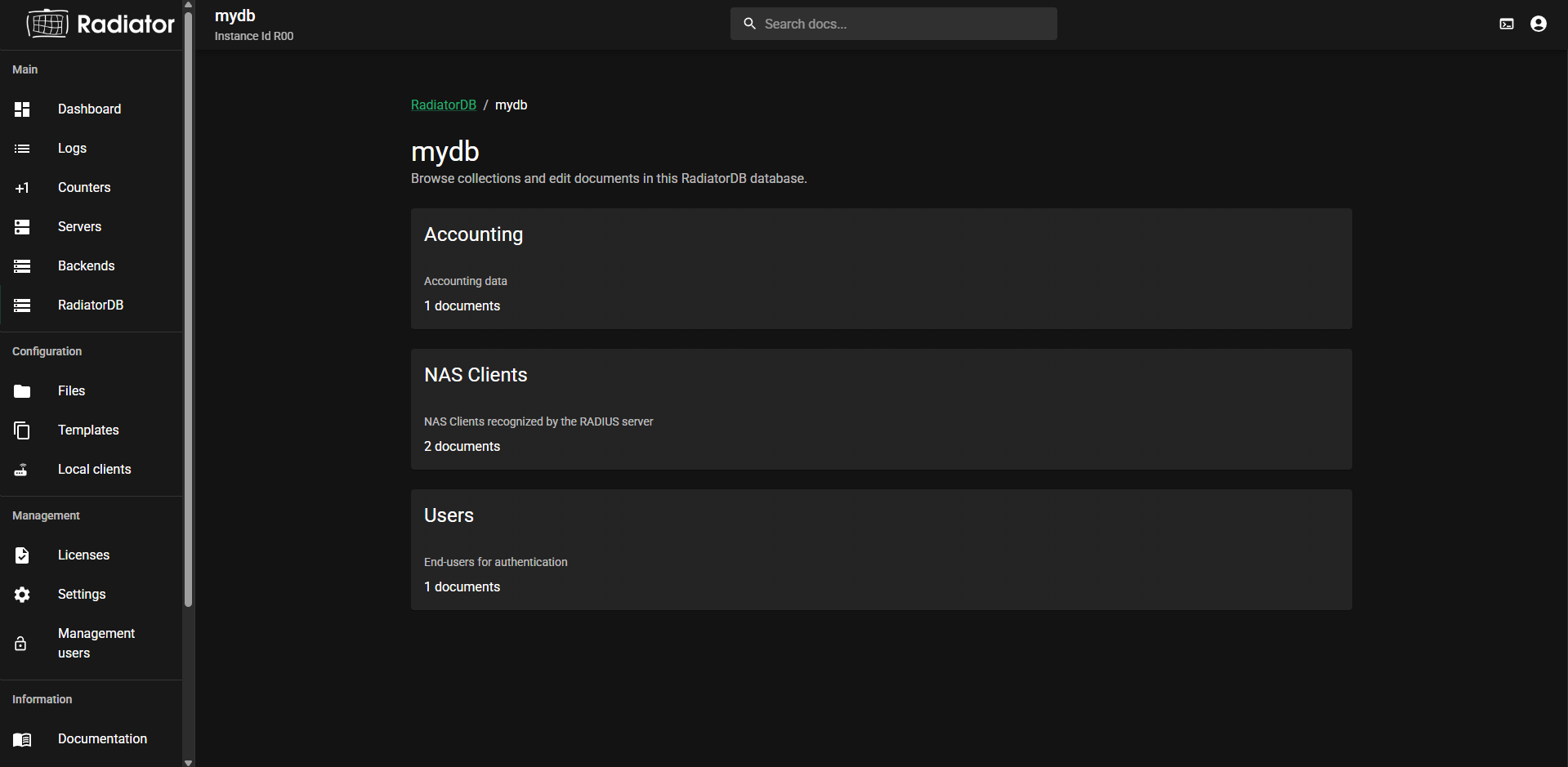The height and width of the screenshot is (767, 1568).
Task: Click 'Instance Id R00' header text
Action: pyautogui.click(x=253, y=36)
